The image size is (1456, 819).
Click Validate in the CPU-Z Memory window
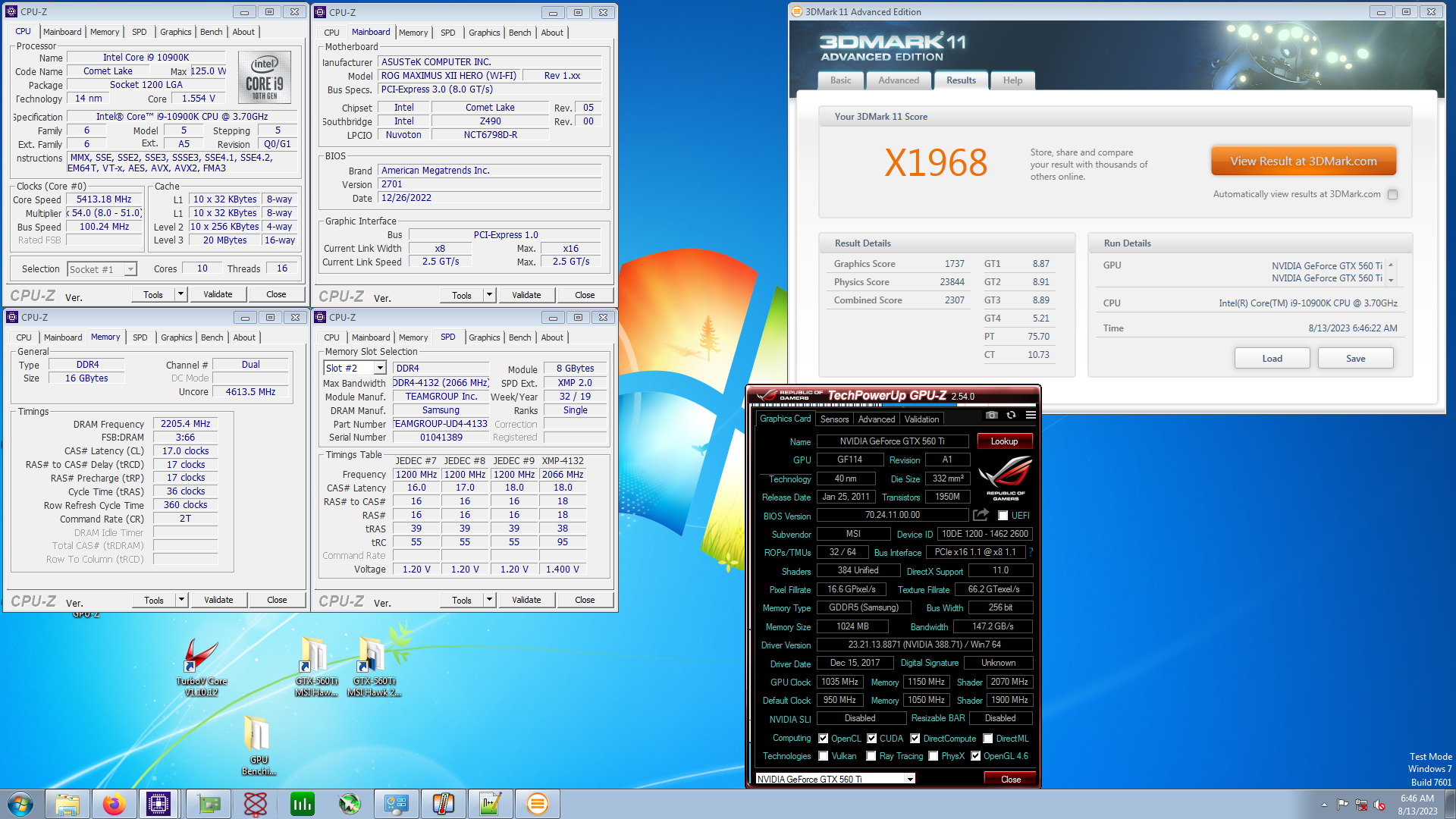pos(218,600)
